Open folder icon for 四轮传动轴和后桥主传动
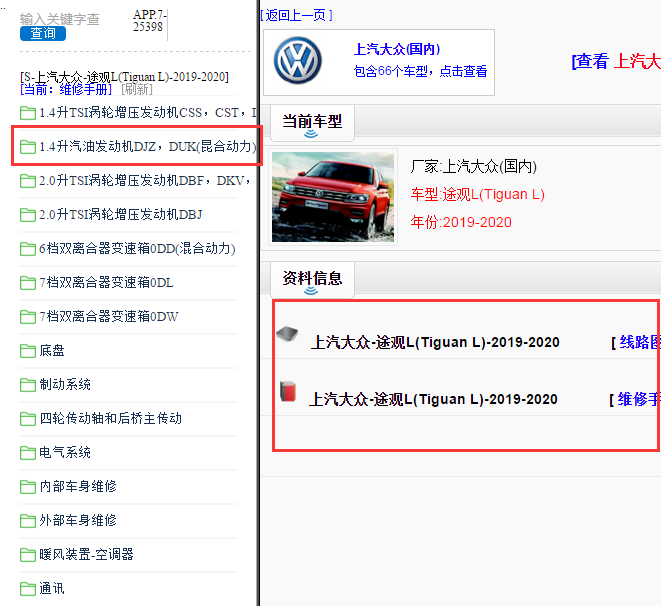This screenshot has height=606, width=661. tap(28, 418)
